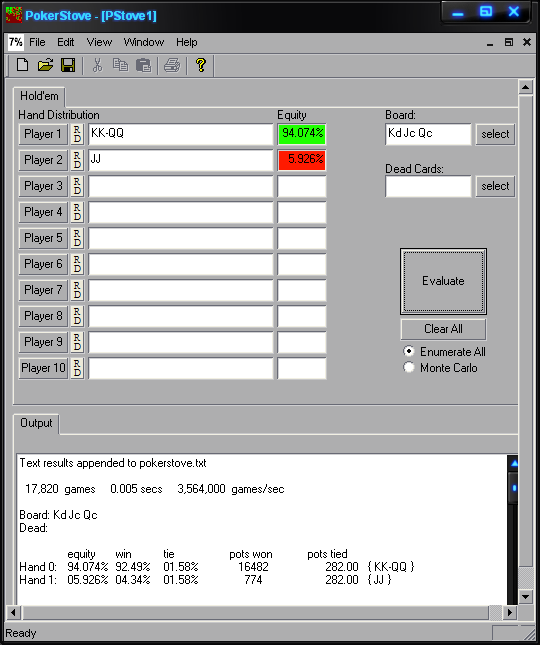540x645 pixels.
Task: Click the Player 6 button
Action: [43, 264]
